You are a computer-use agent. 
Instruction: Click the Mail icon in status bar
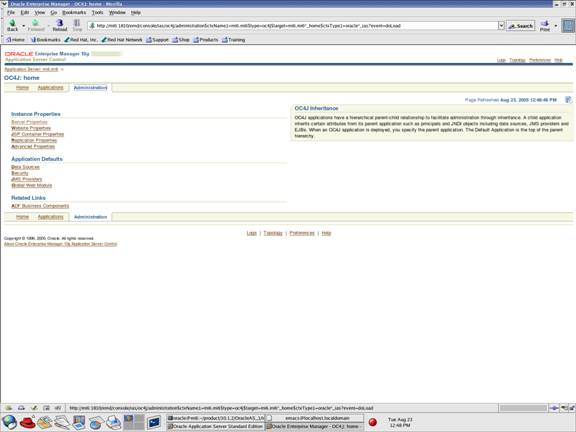point(21,408)
